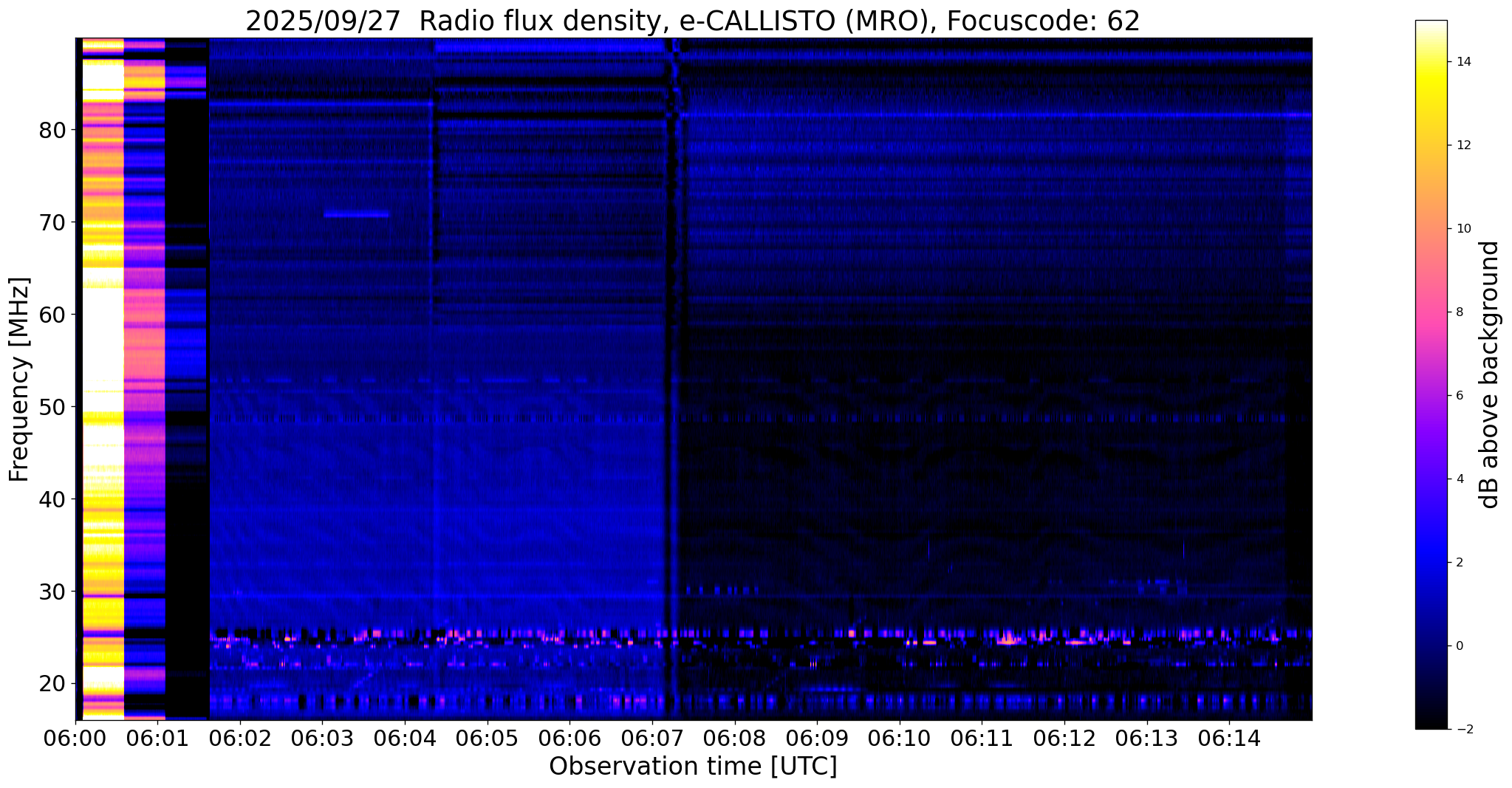Click the 06:14 time tick label
The width and height of the screenshot is (1512, 788).
(1228, 738)
